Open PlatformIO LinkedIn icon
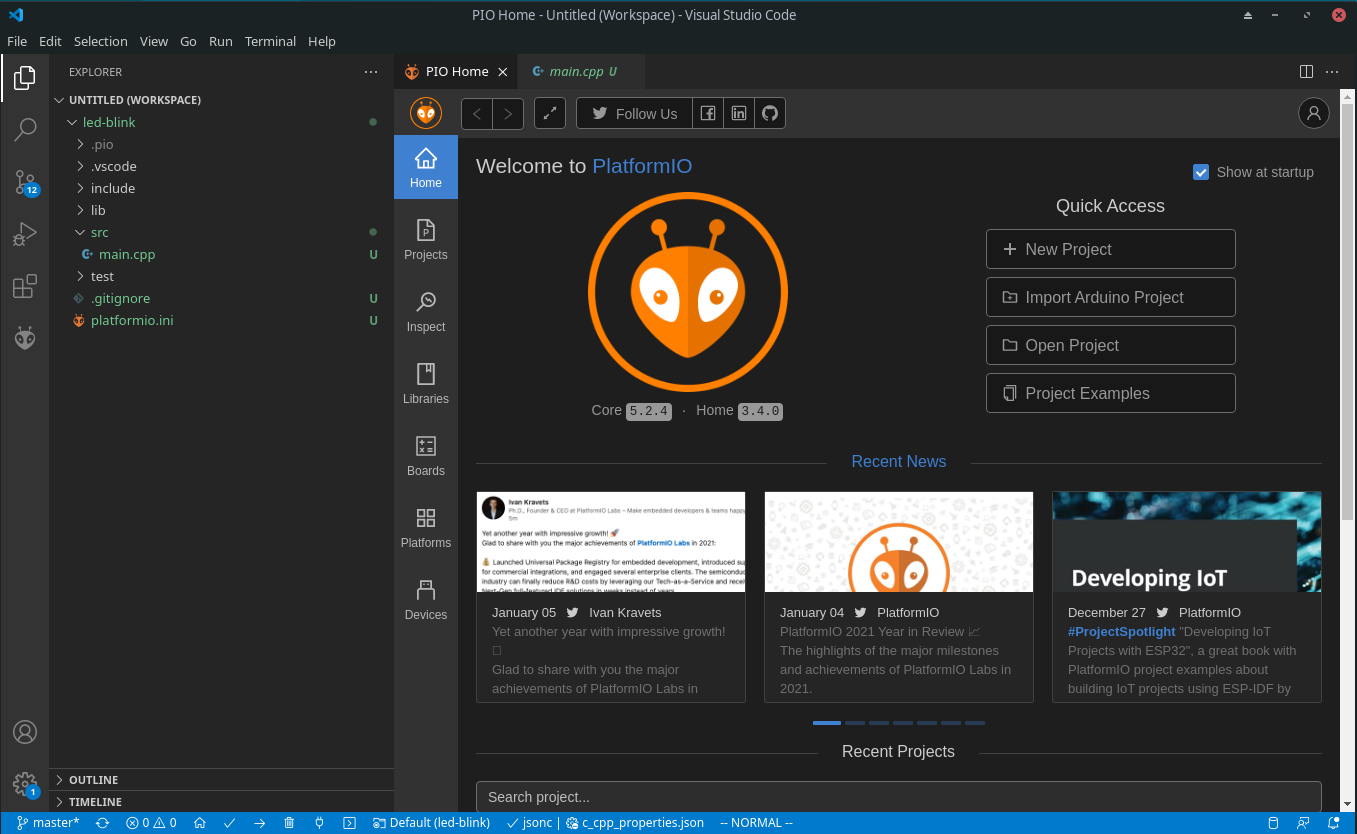This screenshot has height=834, width=1357. 739,114
